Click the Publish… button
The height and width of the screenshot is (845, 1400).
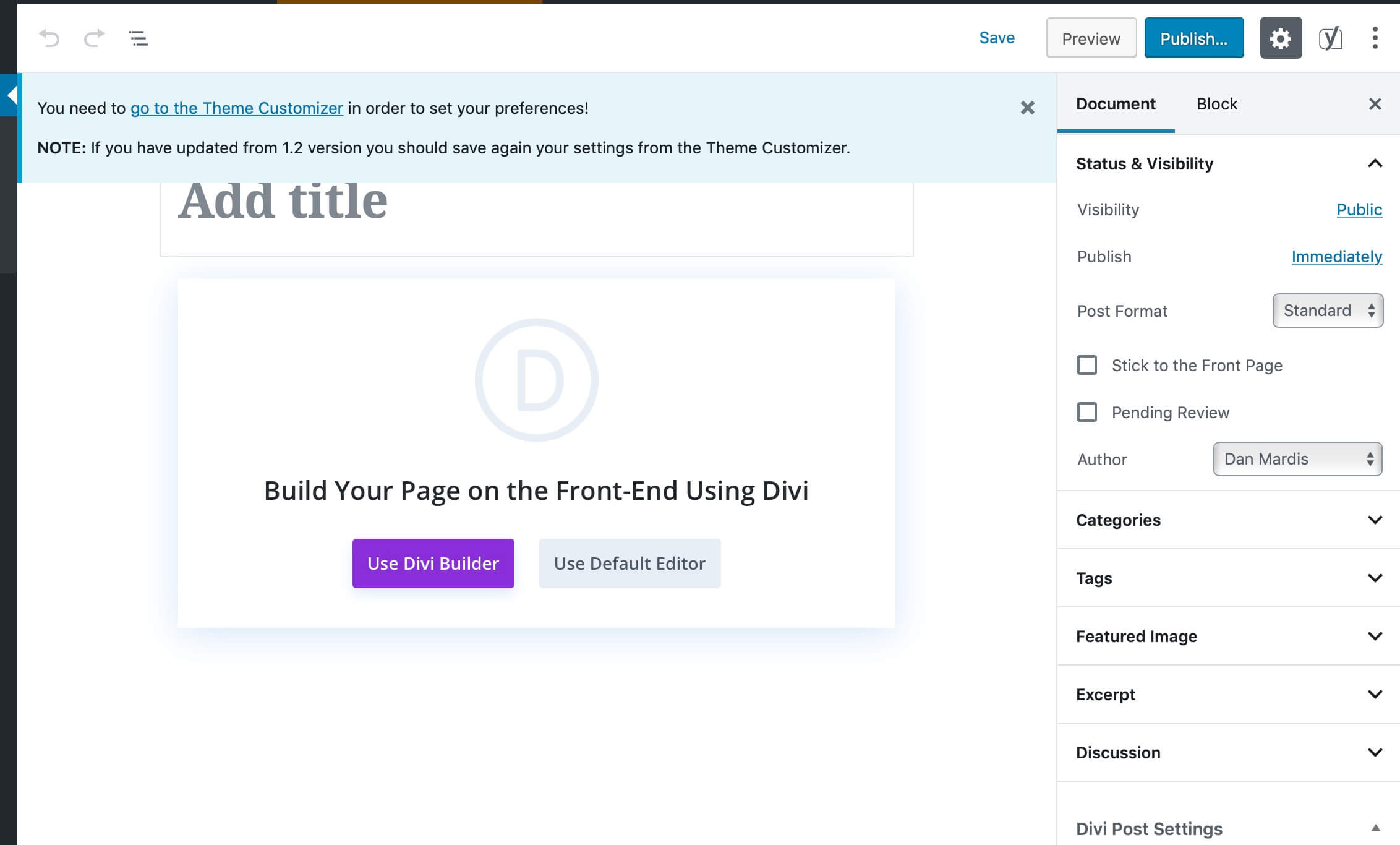point(1193,38)
